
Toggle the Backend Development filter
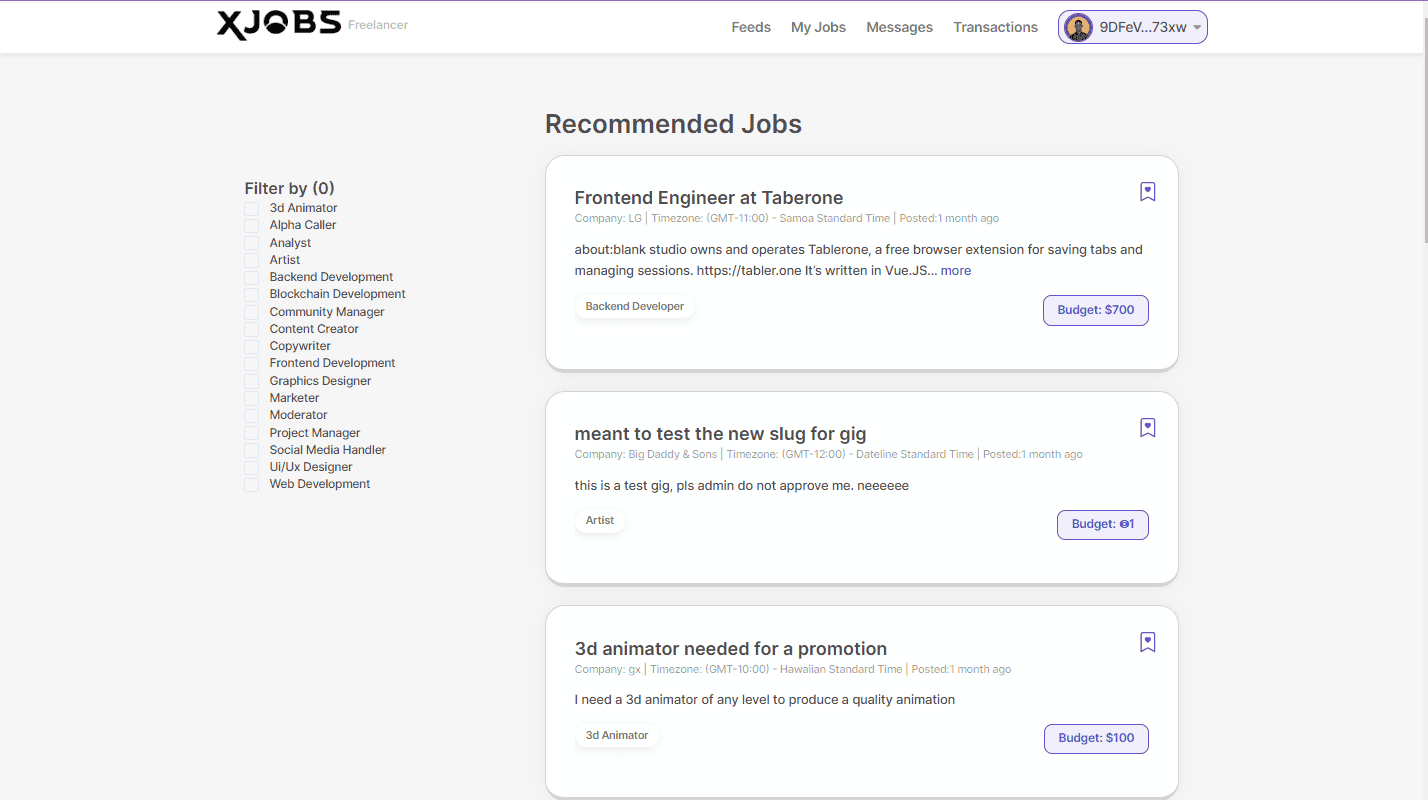click(x=252, y=277)
